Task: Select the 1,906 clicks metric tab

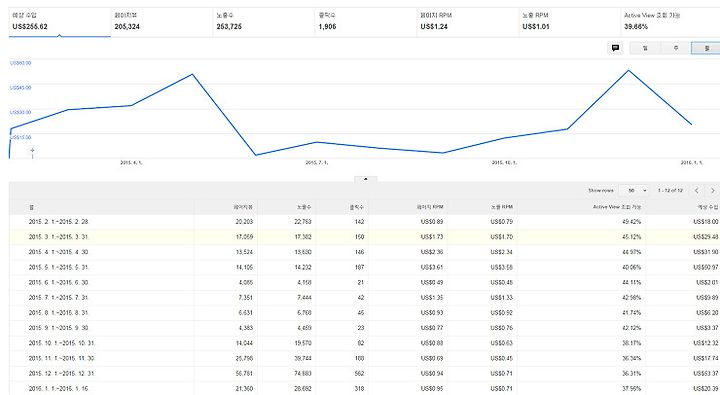Action: point(366,22)
